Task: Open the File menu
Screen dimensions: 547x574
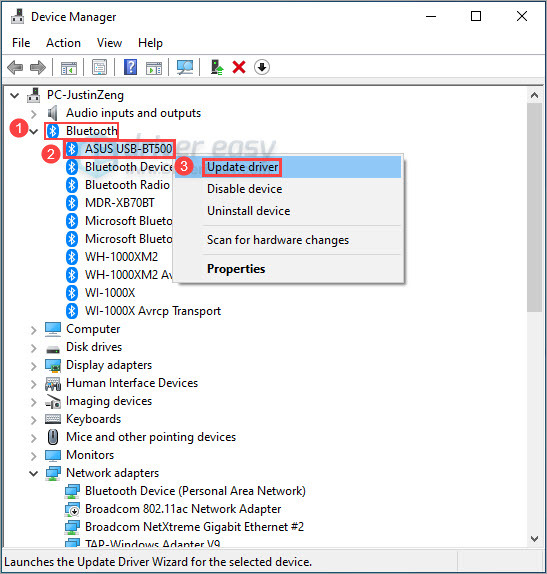Action: 21,43
